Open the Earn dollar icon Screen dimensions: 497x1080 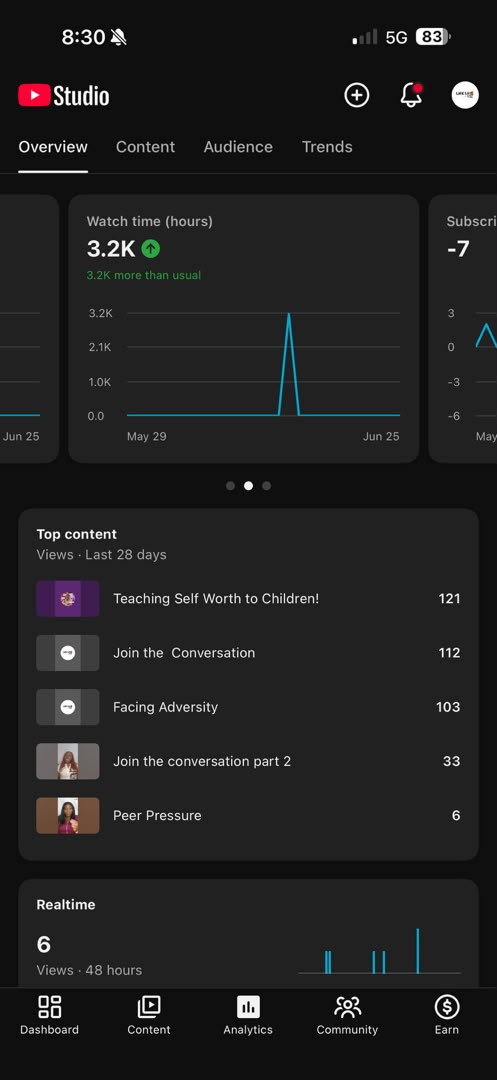(x=447, y=1015)
